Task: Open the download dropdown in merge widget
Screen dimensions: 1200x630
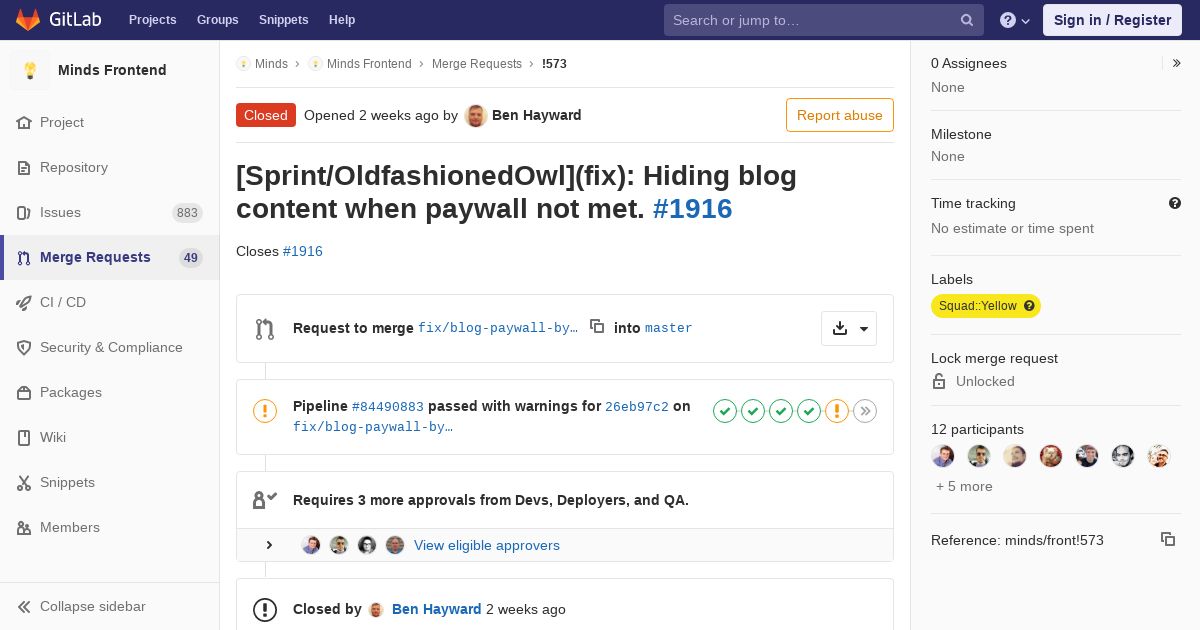Action: coord(849,328)
